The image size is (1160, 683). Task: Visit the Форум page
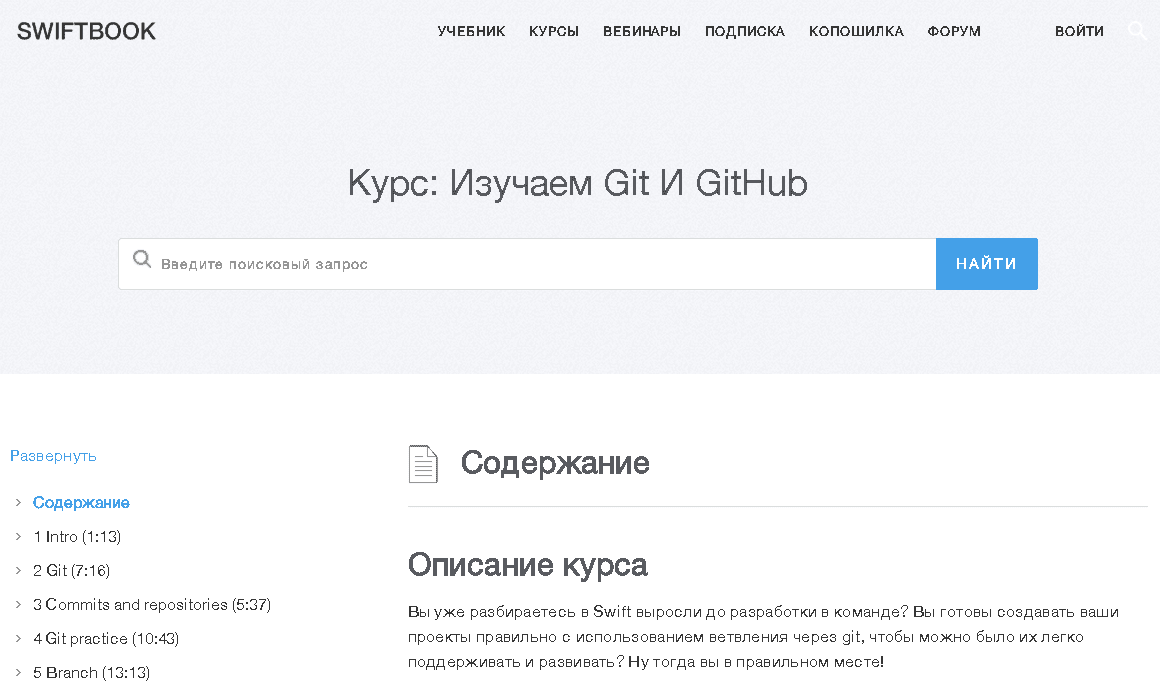click(x=954, y=31)
